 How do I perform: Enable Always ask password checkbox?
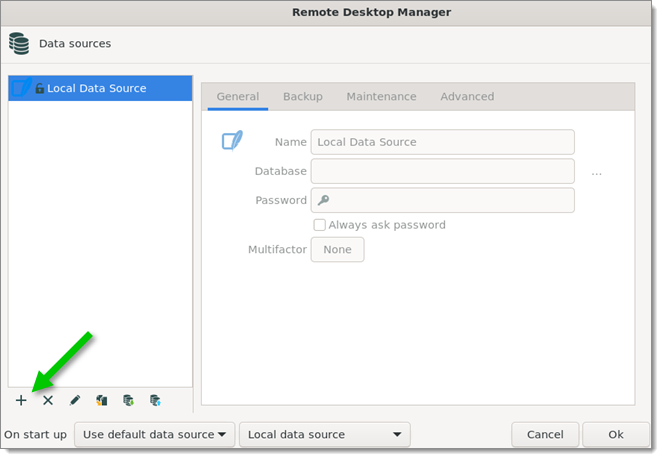[320, 225]
